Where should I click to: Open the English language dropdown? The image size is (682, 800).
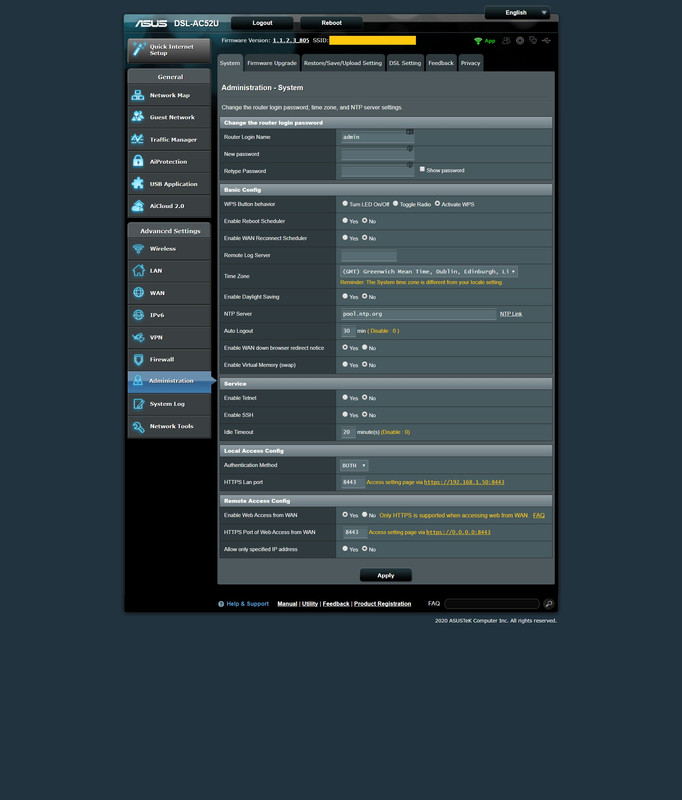(x=517, y=12)
